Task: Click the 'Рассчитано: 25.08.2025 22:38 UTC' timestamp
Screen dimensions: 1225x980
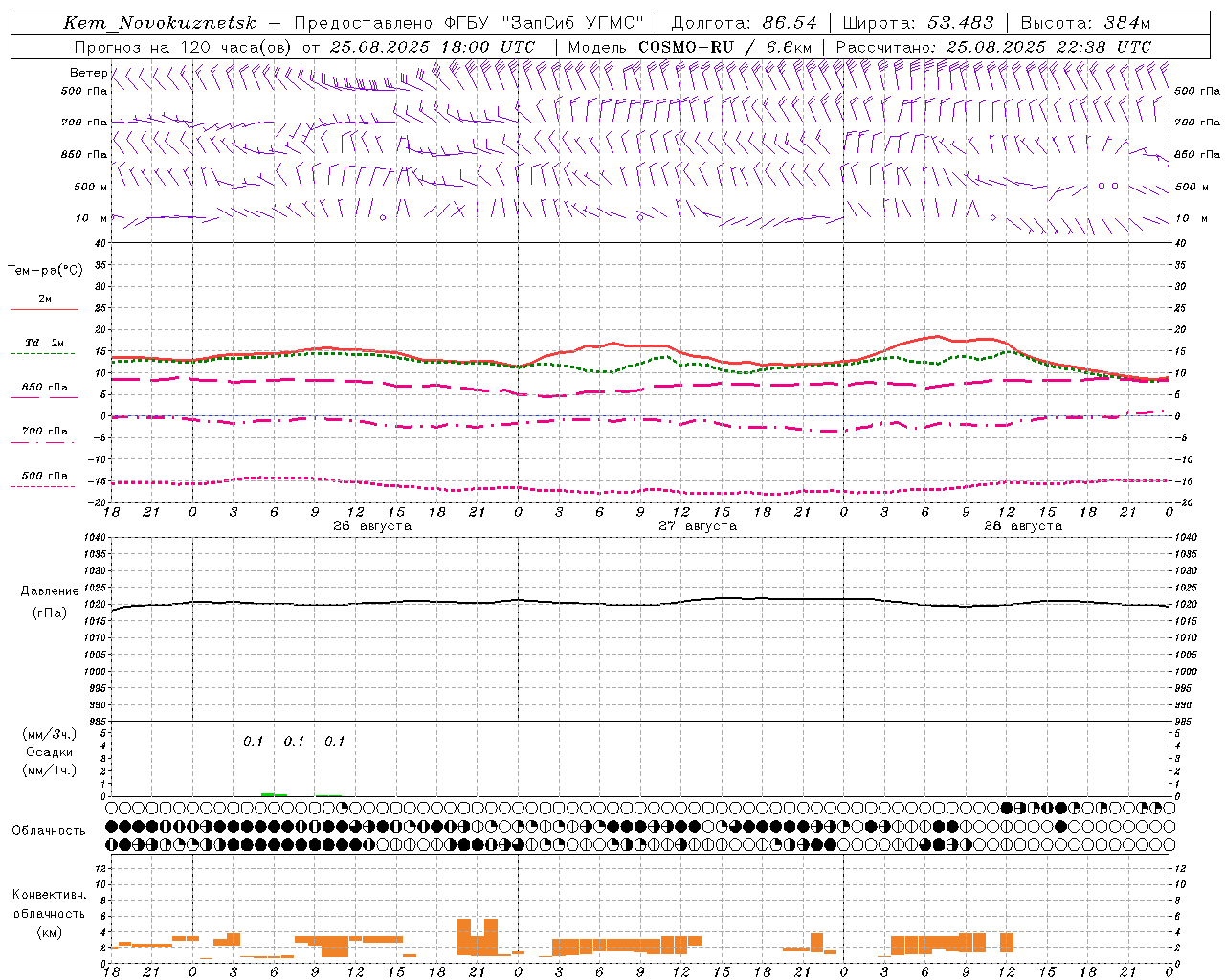Action: pos(993,47)
